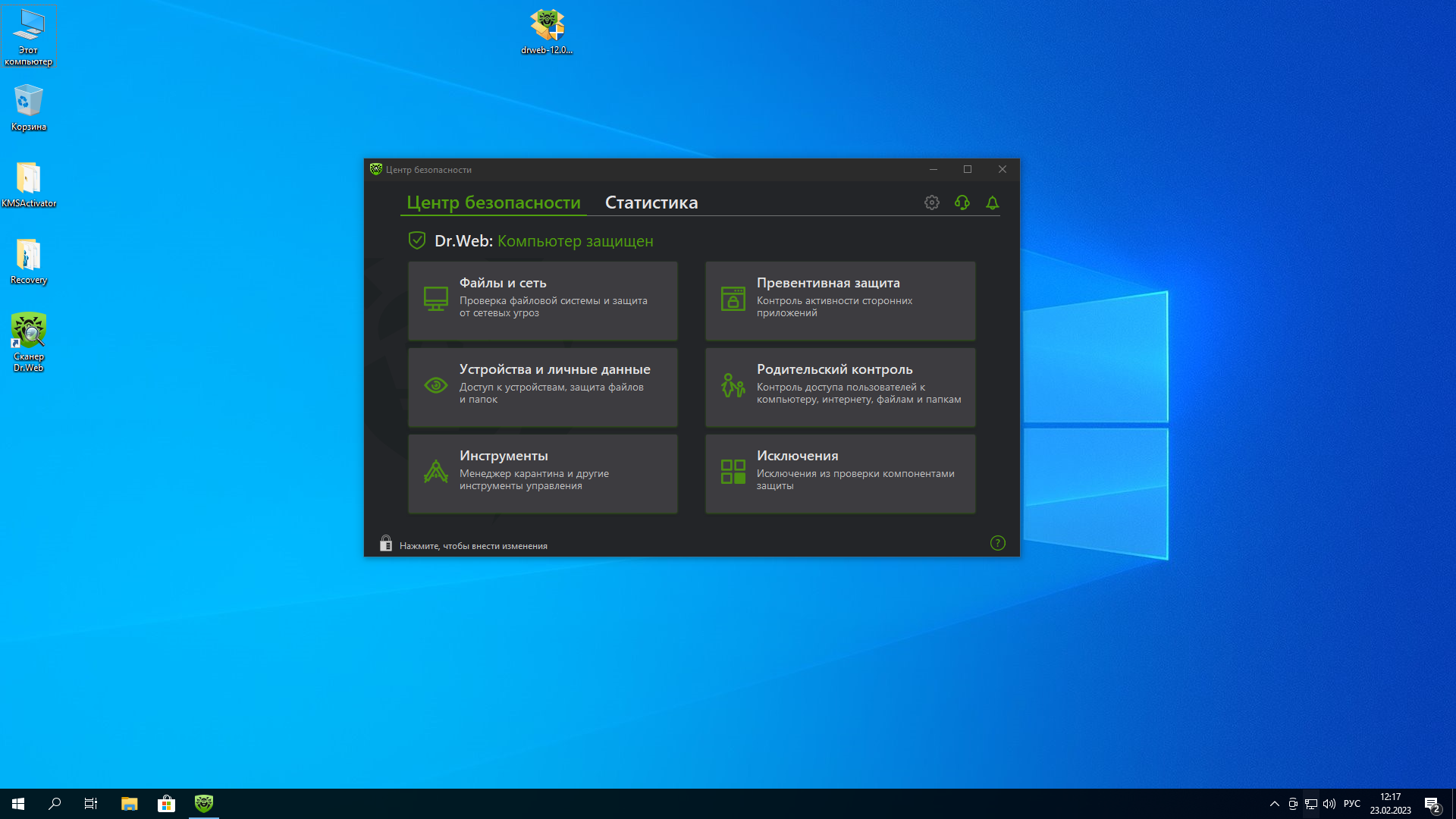The width and height of the screenshot is (1456, 819).
Task: Click the eye icon for Devices and personal data
Action: pyautogui.click(x=435, y=385)
